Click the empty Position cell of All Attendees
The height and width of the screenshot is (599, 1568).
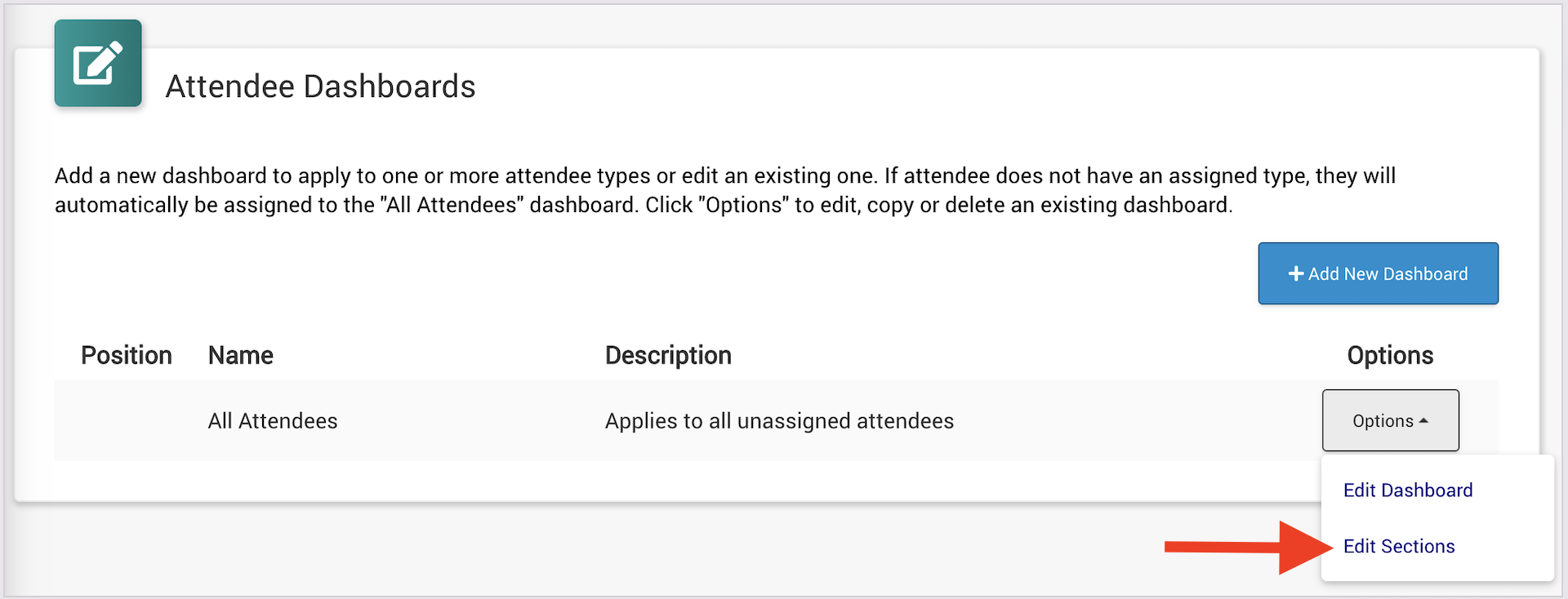[x=127, y=421]
